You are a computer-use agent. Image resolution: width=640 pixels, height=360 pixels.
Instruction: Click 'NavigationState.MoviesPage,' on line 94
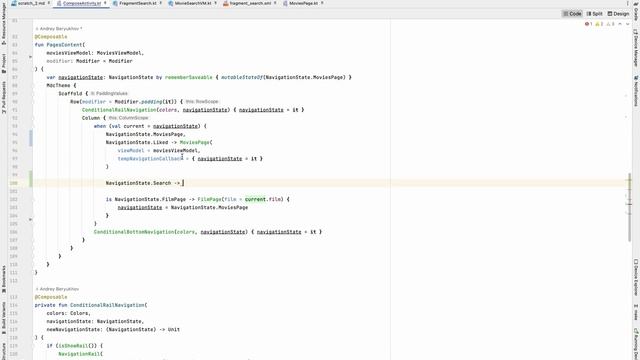click(146, 134)
